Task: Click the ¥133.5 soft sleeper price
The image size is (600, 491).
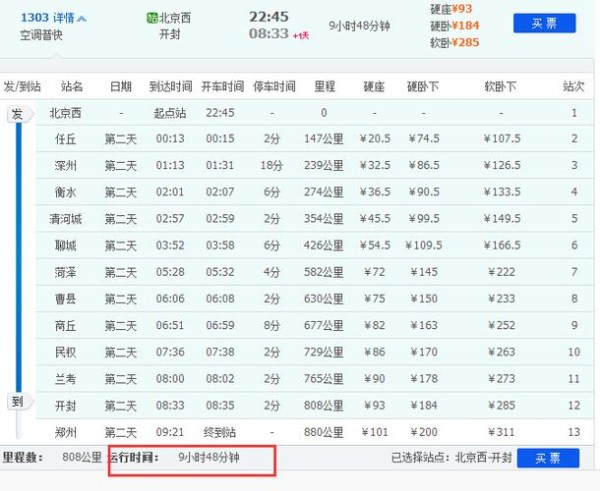Action: [502, 192]
